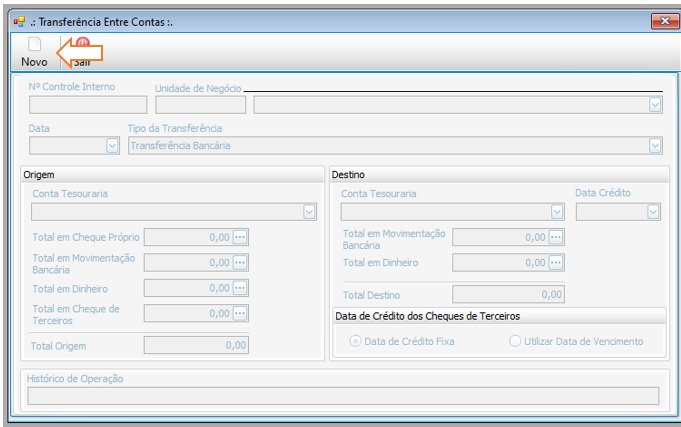681x427 pixels.
Task: Click the Sair exit toolbar button
Action: tap(82, 52)
